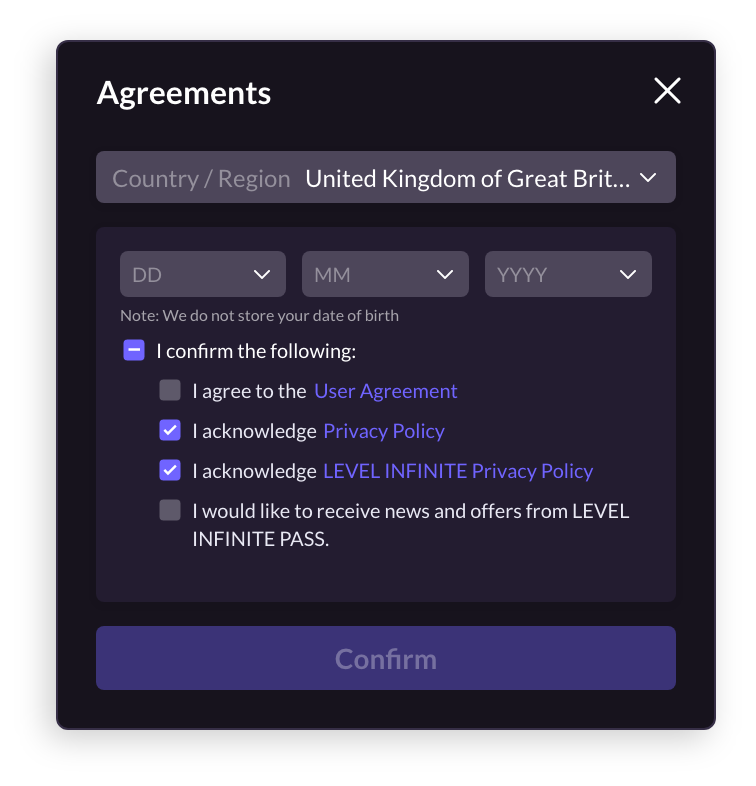The height and width of the screenshot is (786, 756).
Task: Click the chevron arrow inside the DD box
Action: tap(262, 274)
